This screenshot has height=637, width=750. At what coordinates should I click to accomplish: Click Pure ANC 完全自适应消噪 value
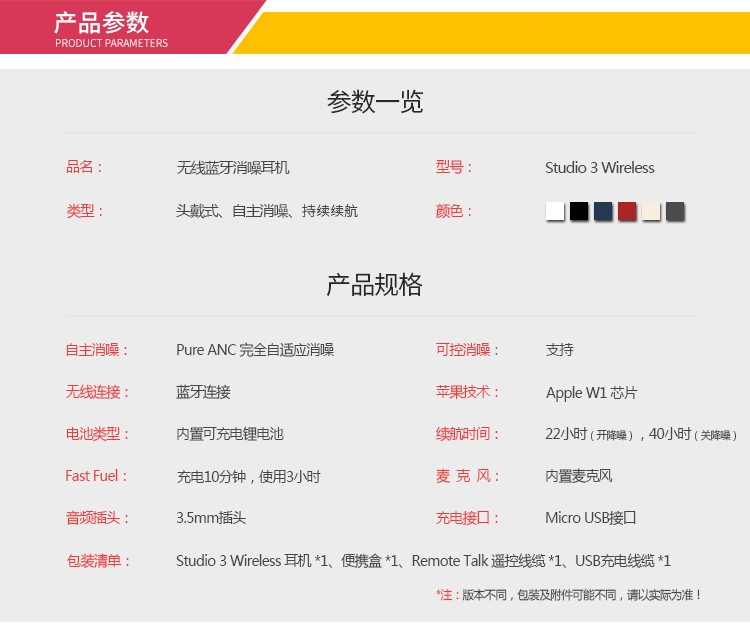(x=255, y=350)
